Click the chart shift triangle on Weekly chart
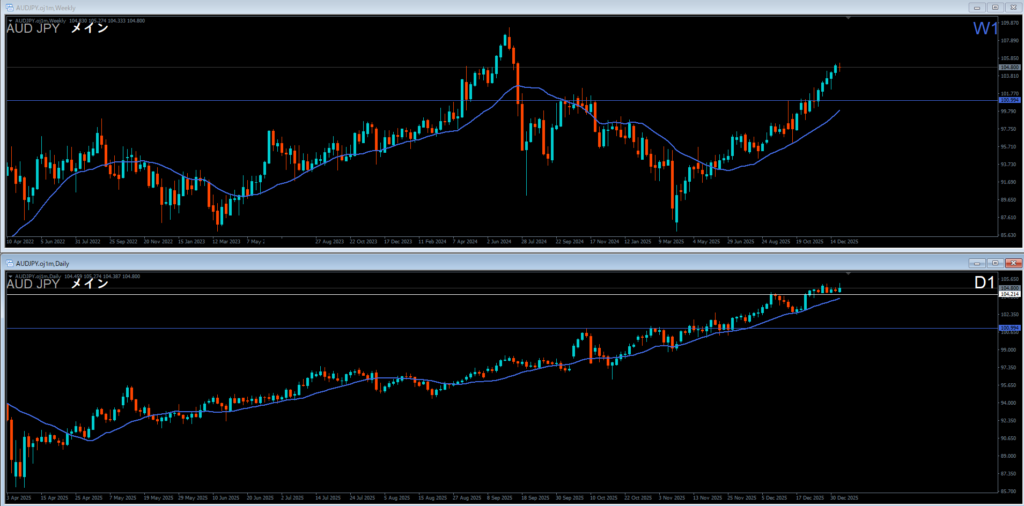The image size is (1024, 506). [x=848, y=19]
